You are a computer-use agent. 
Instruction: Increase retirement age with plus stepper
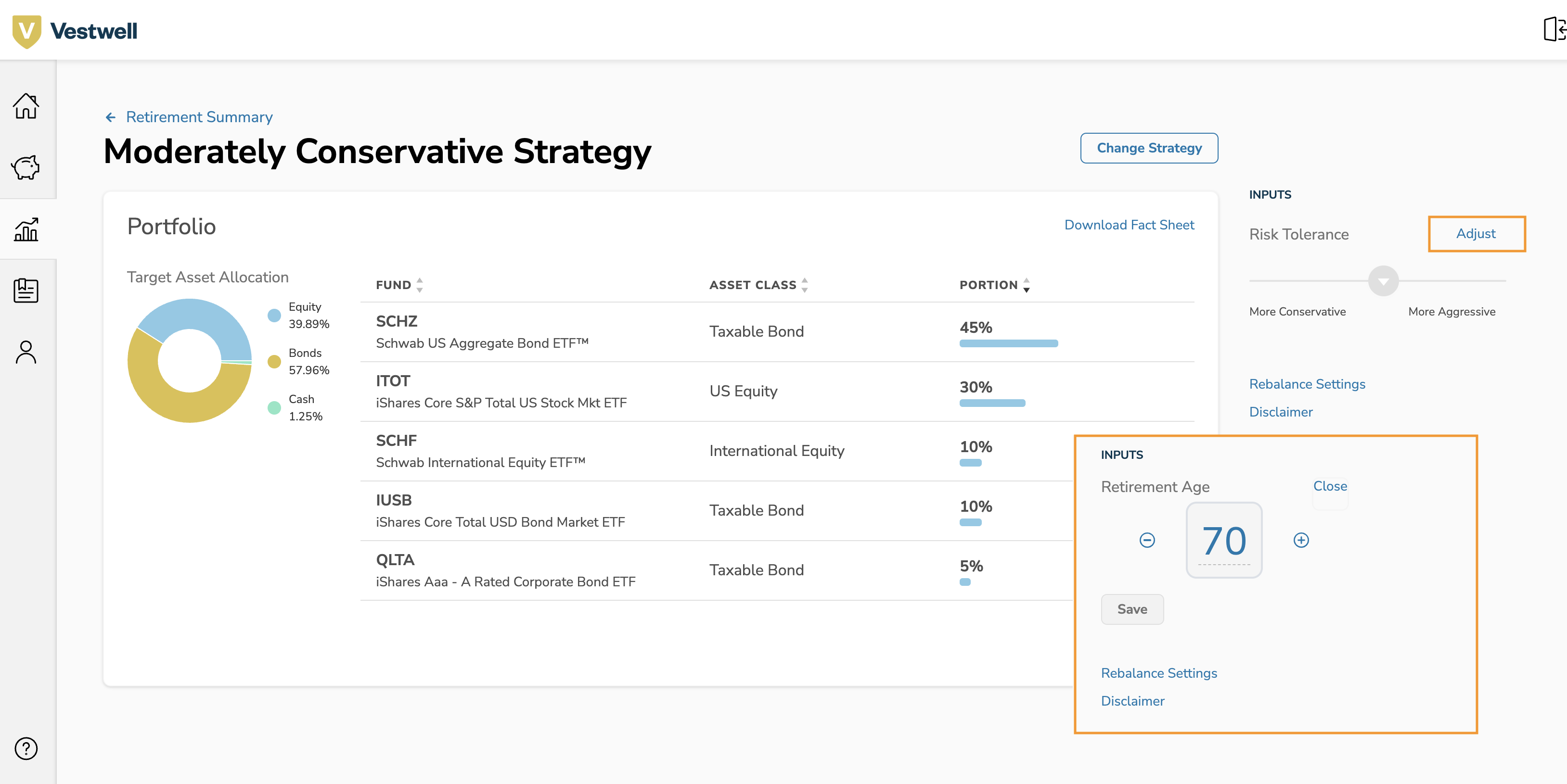tap(1301, 540)
